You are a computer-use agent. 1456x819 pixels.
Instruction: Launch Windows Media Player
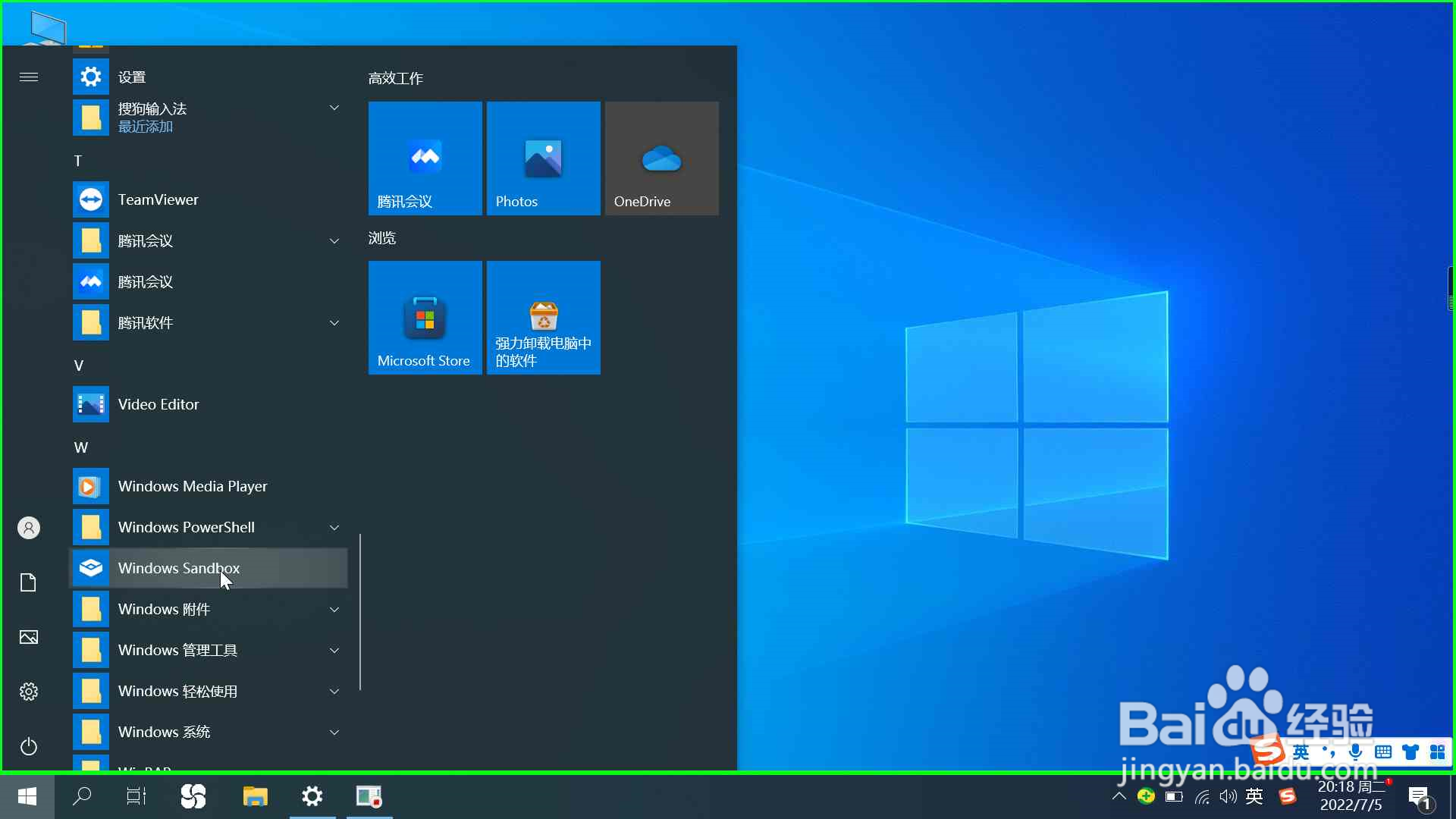click(209, 486)
